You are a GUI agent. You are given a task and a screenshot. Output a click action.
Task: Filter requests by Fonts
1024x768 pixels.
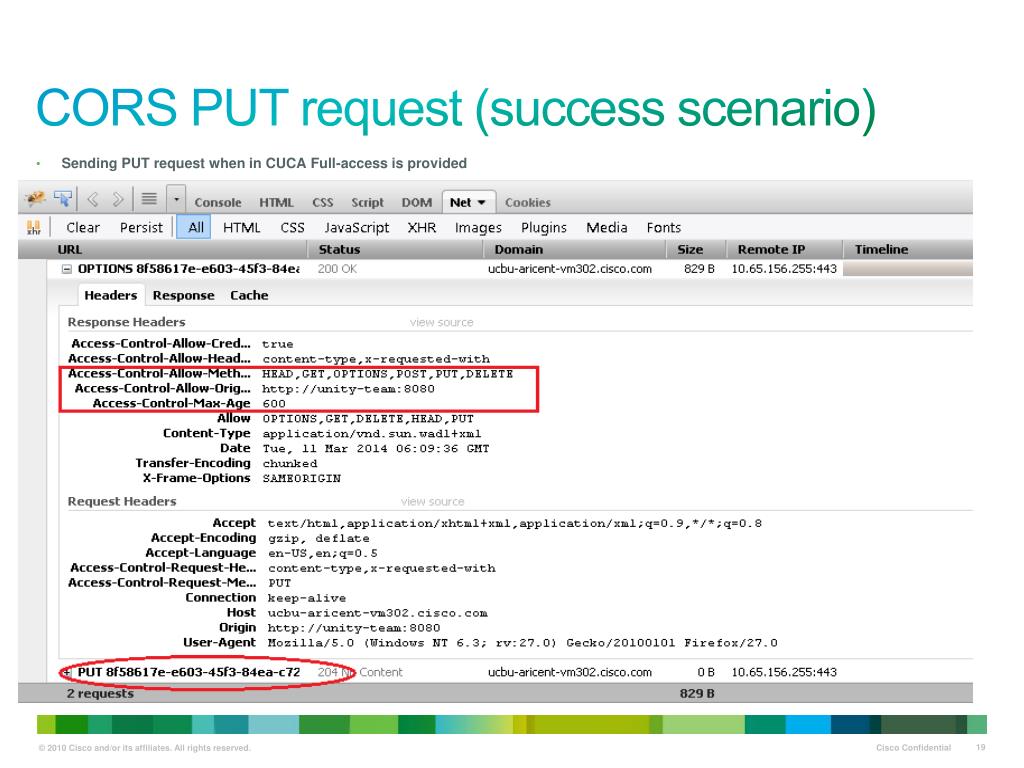[x=664, y=227]
